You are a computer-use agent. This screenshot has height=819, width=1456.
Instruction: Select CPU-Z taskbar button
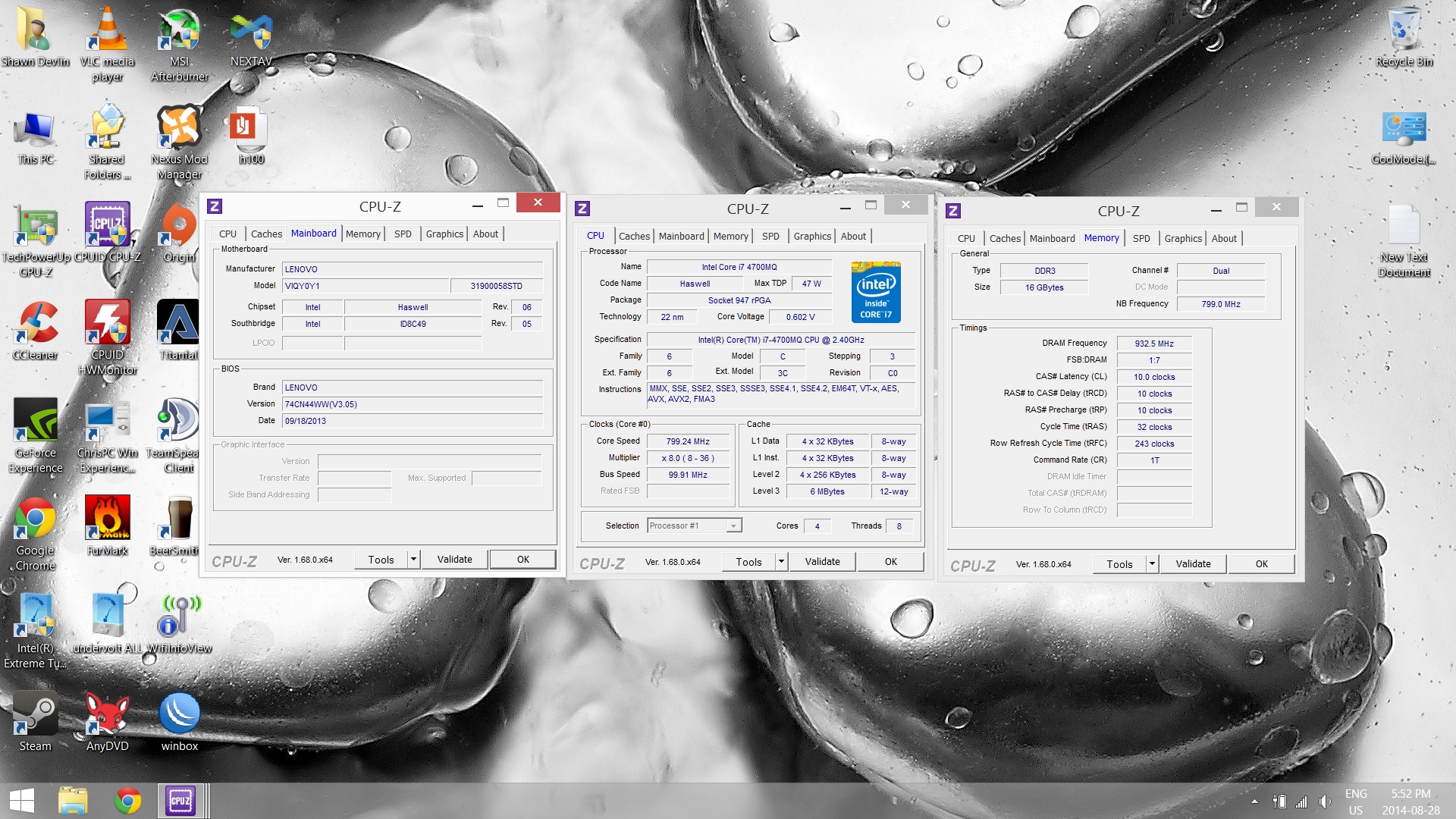point(181,801)
